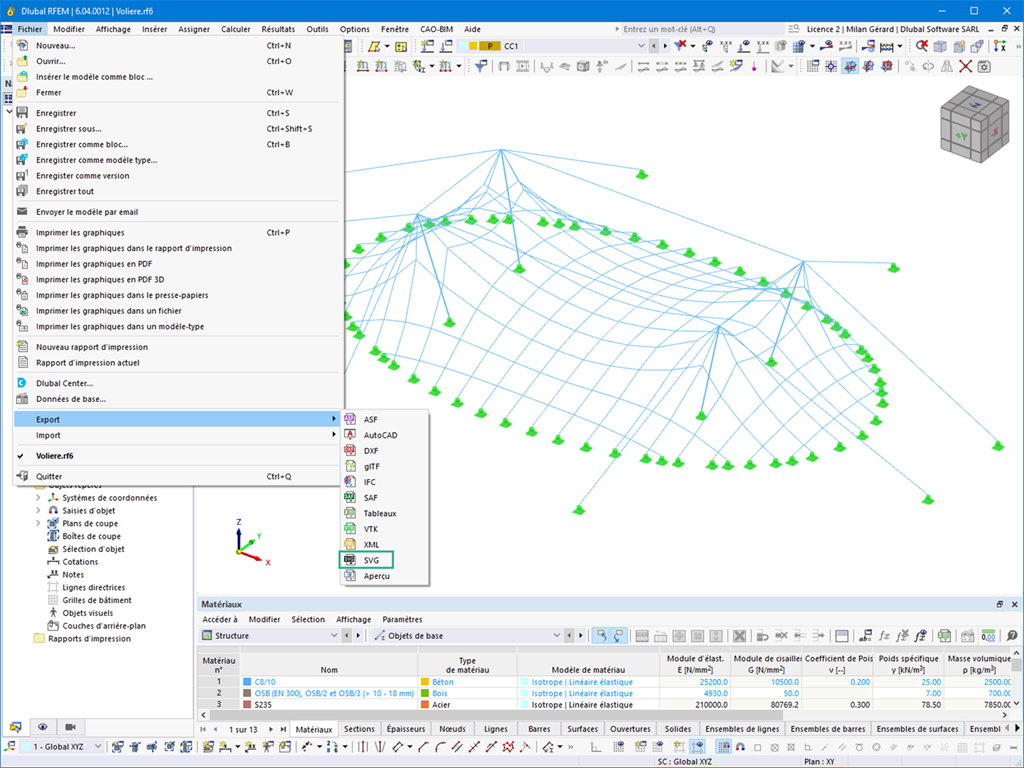1024x768 pixels.
Task: Select the Notes tree item
Action: (73, 575)
